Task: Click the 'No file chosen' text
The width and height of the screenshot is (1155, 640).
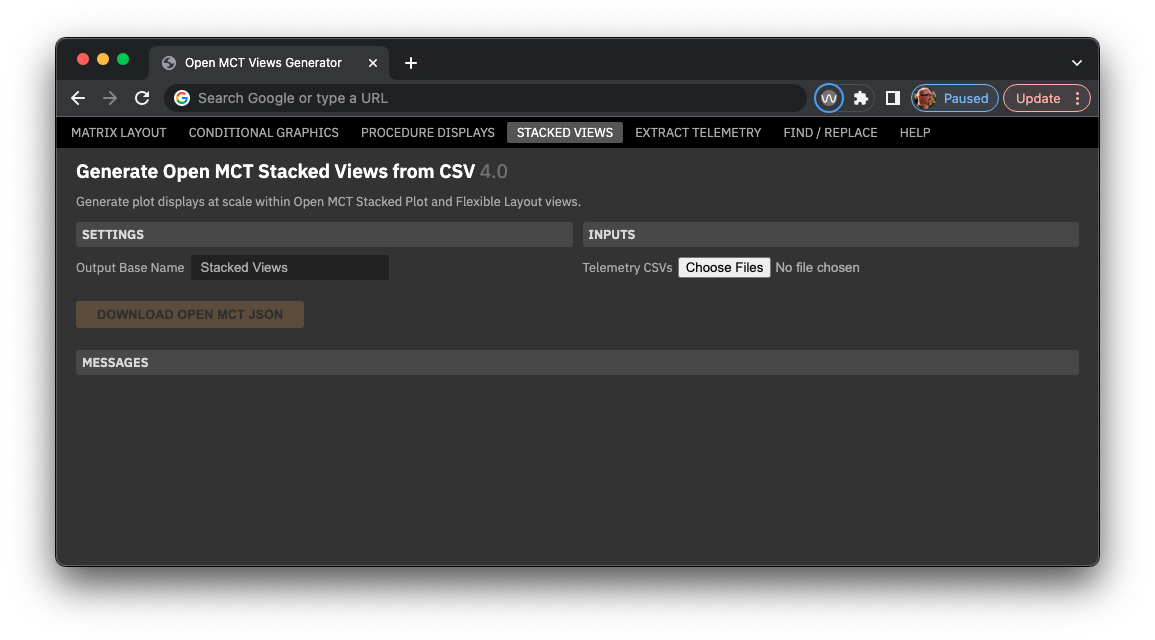Action: (x=818, y=267)
